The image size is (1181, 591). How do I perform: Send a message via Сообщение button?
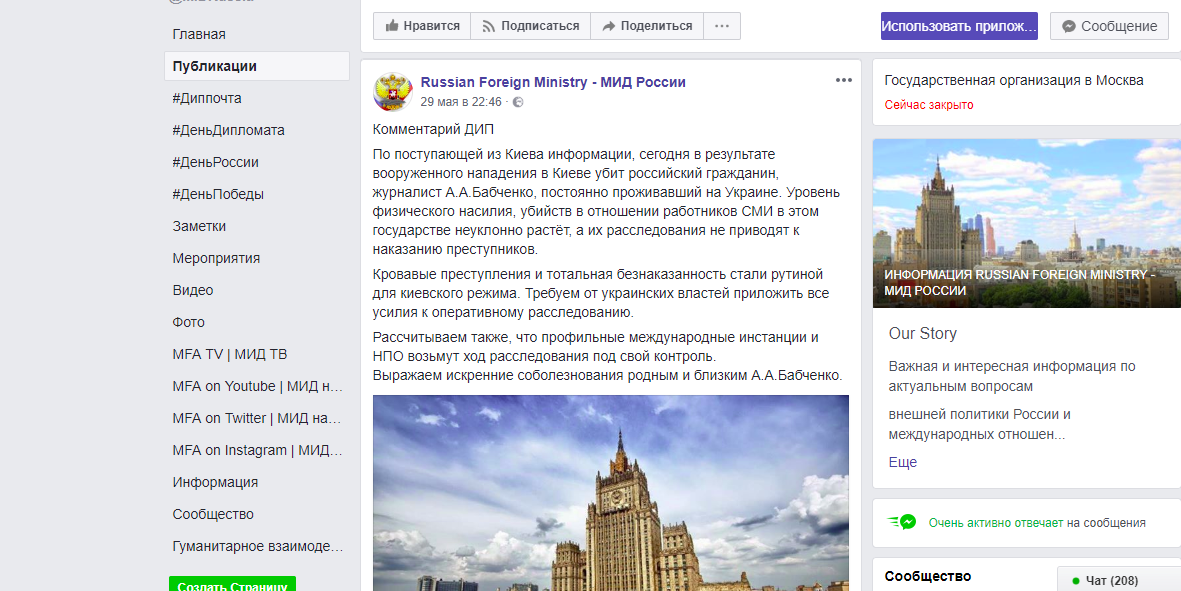click(1109, 26)
